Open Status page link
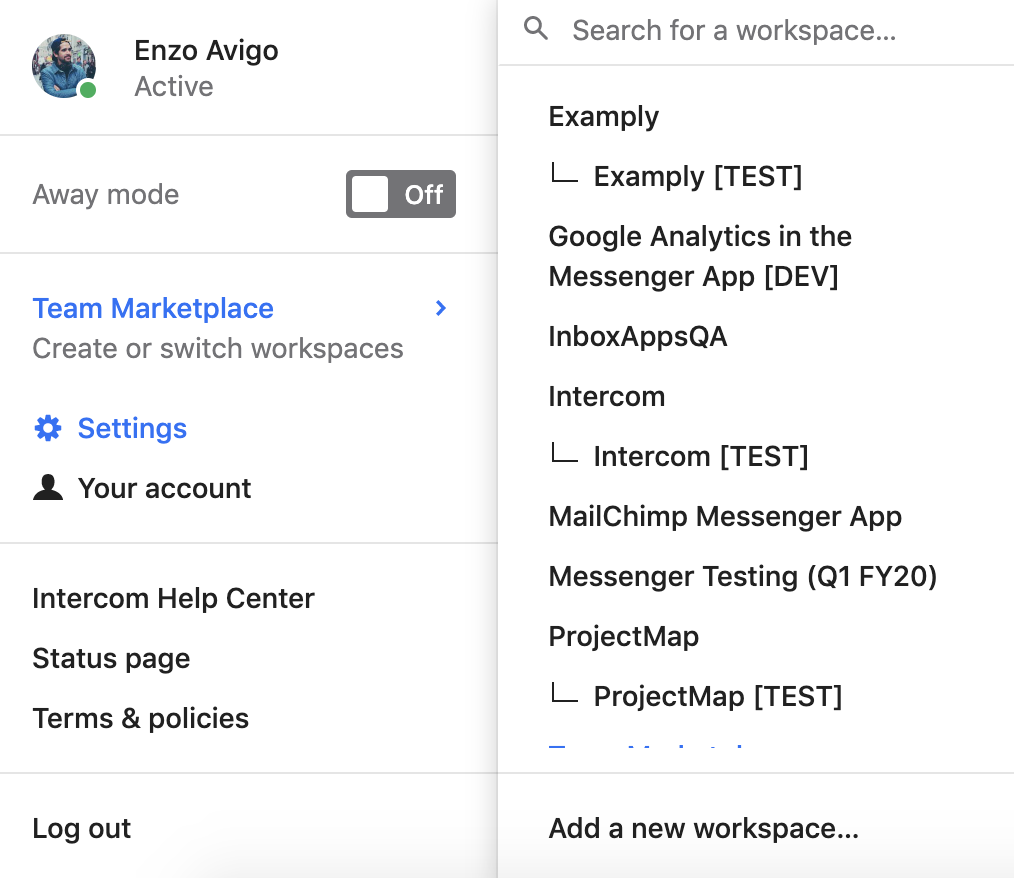1014x878 pixels. 111,659
